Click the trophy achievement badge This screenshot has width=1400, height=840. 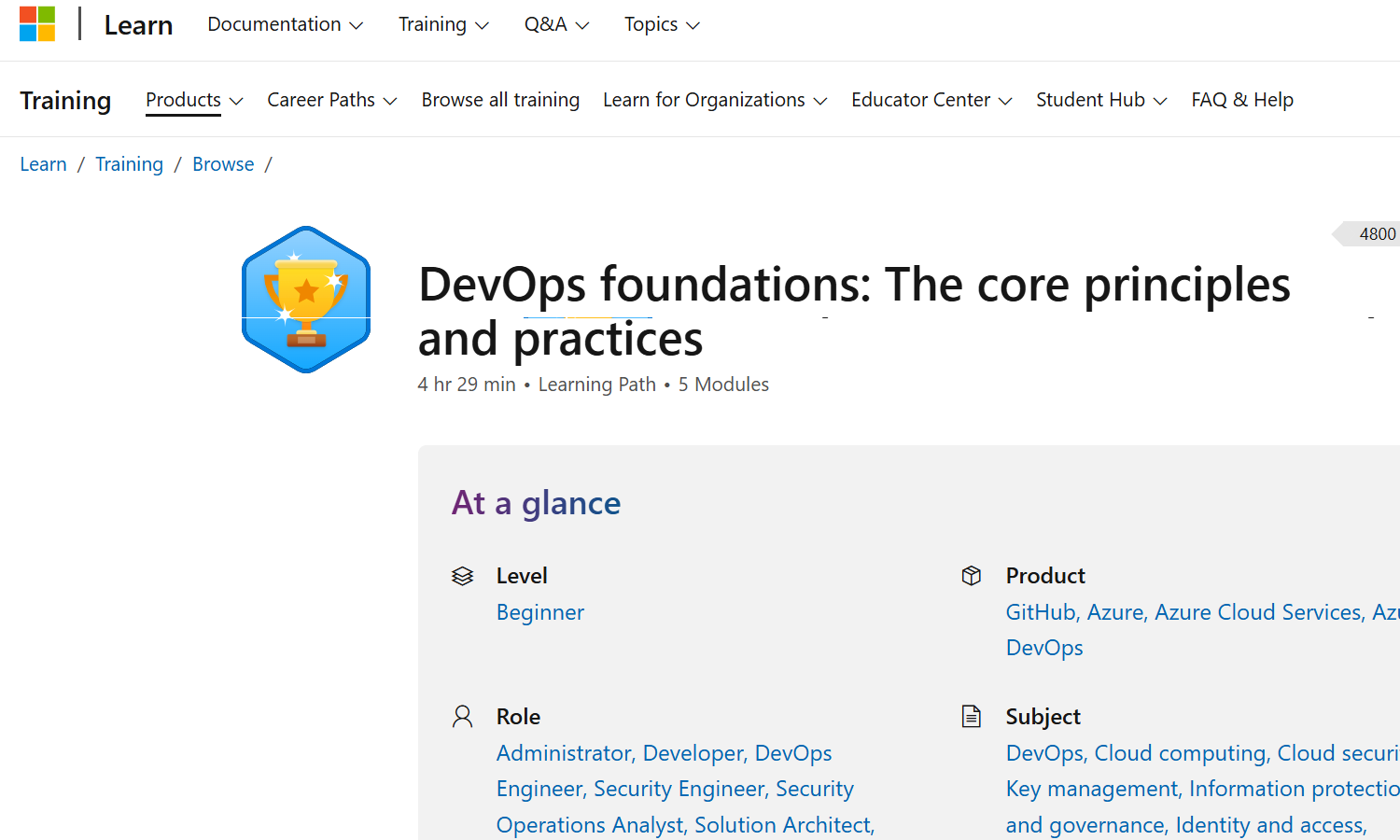point(306,300)
